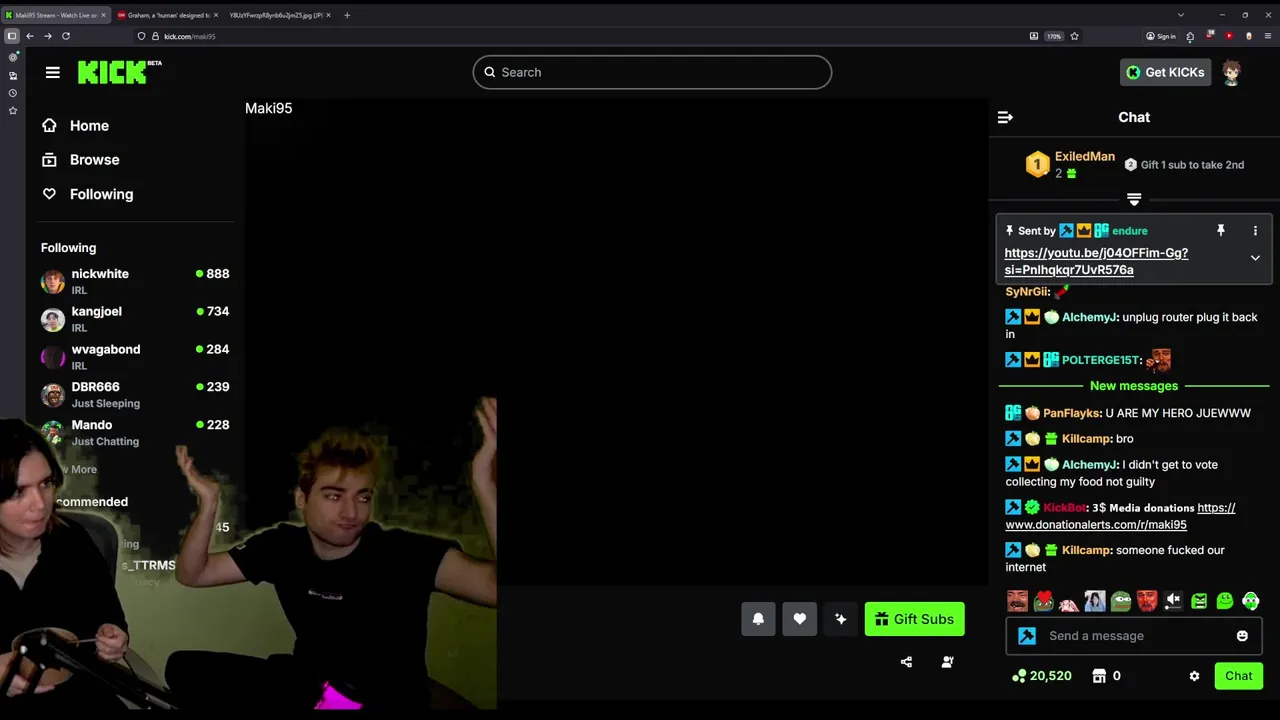1280x720 pixels.
Task: Enable stream notifications with the bell button
Action: 758,619
